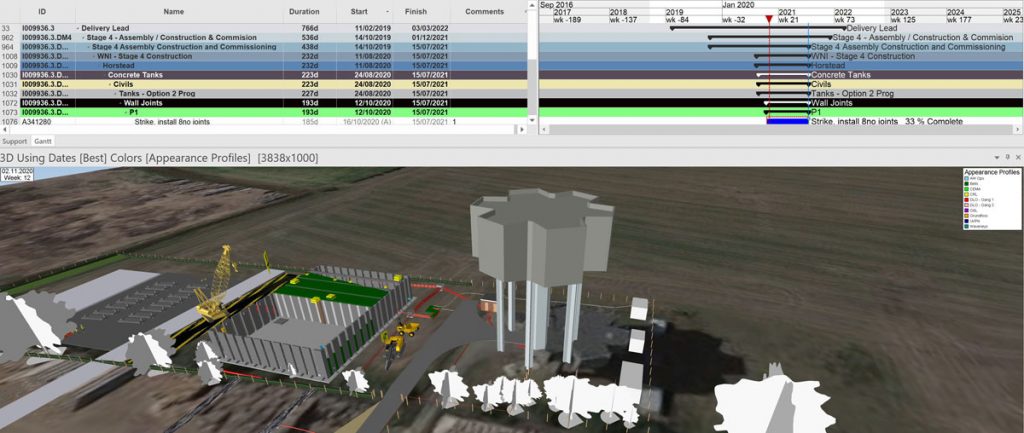
Task: Click the yellow CRL legend swatch
Action: click(x=967, y=195)
